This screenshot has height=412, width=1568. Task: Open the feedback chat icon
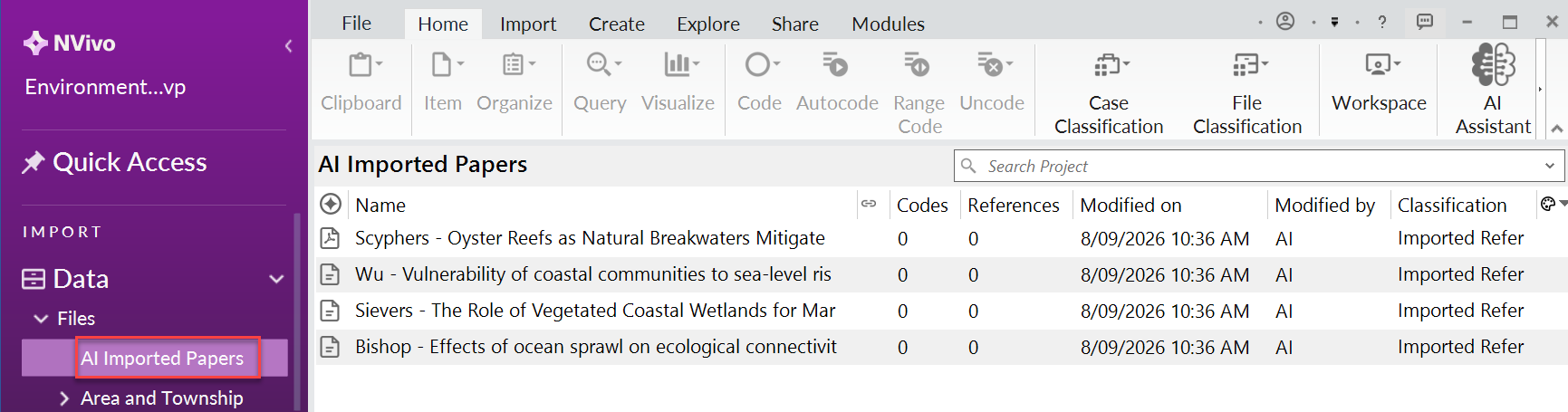[x=1425, y=21]
